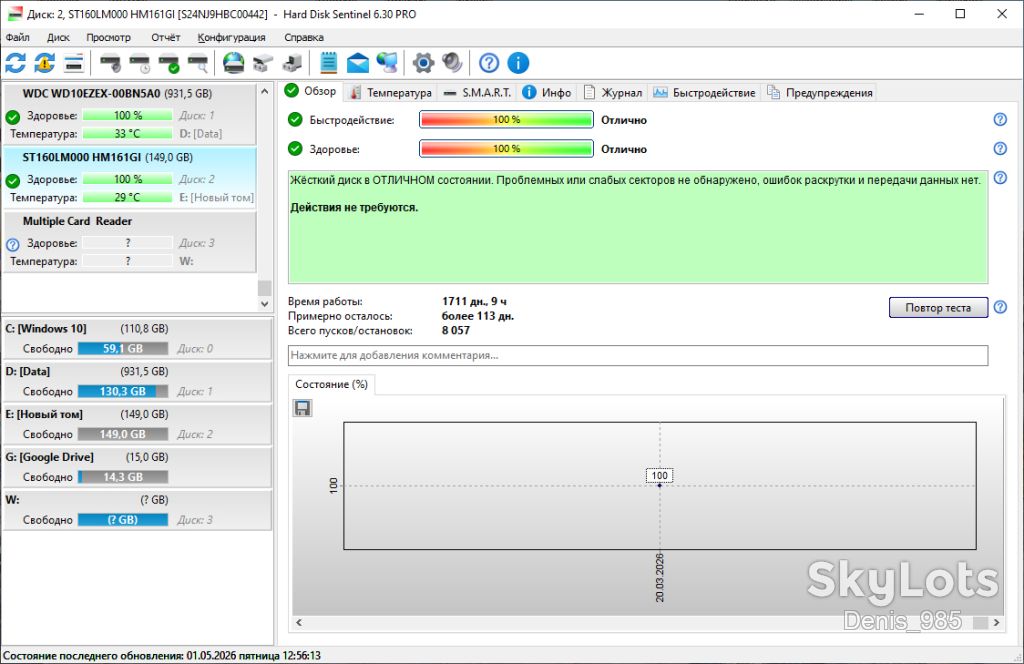Click the chart's left scroll arrow
1024x664 pixels.
coord(299,622)
